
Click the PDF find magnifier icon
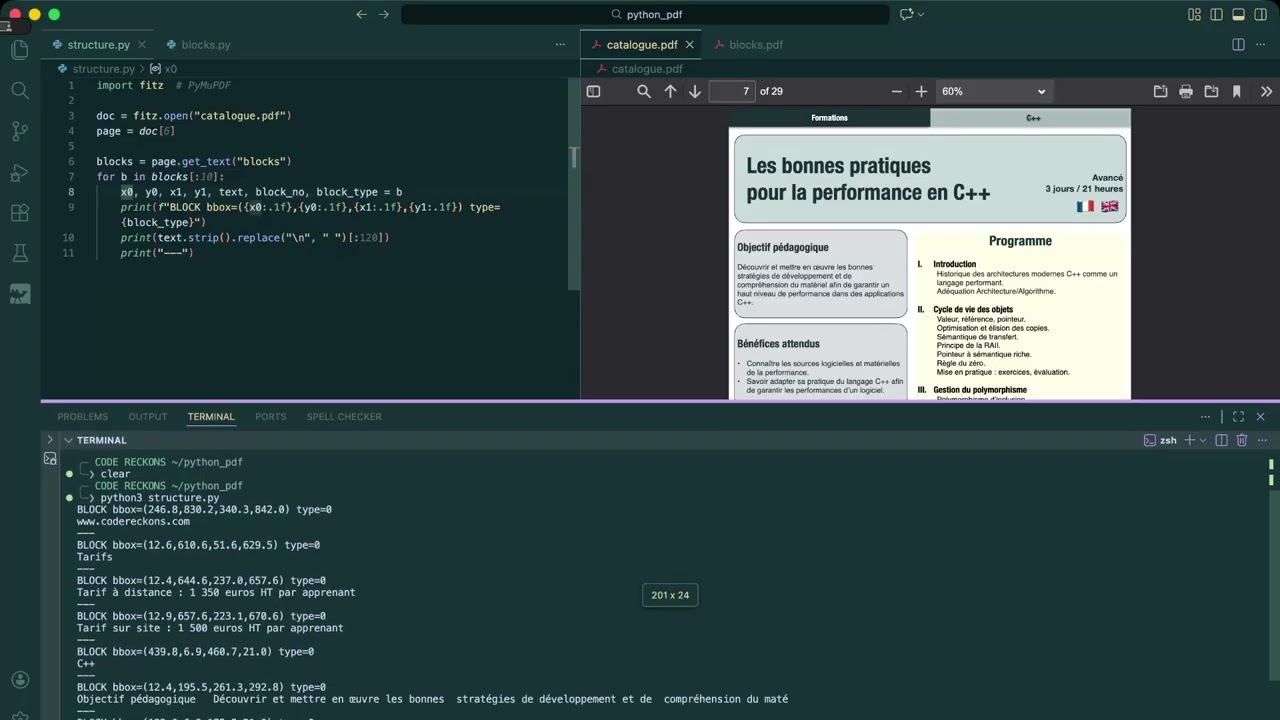pyautogui.click(x=644, y=91)
